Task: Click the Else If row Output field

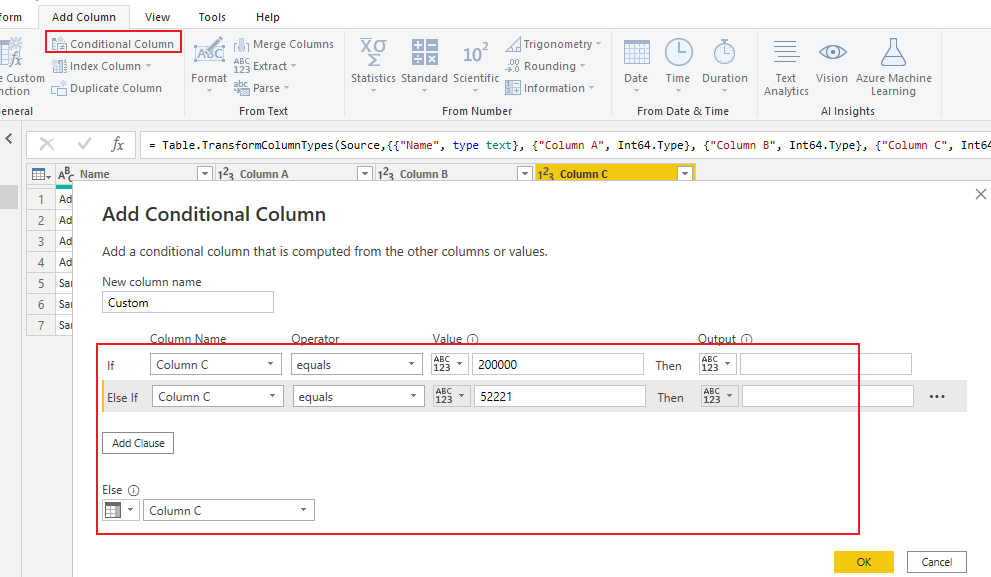Action: [827, 396]
